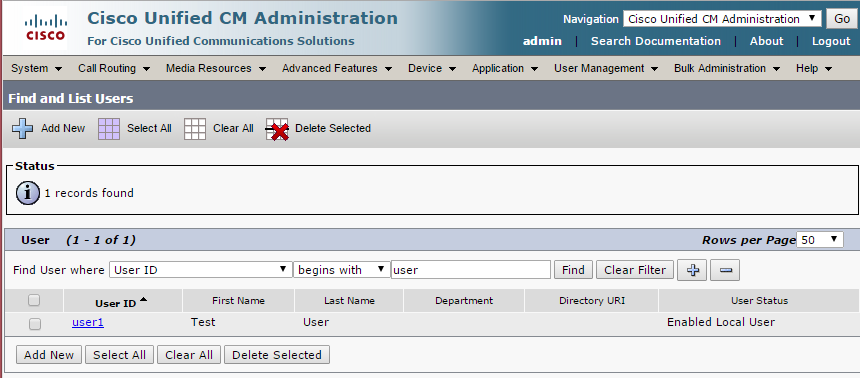860x378 pixels.
Task: Click the About link
Action: pos(766,41)
